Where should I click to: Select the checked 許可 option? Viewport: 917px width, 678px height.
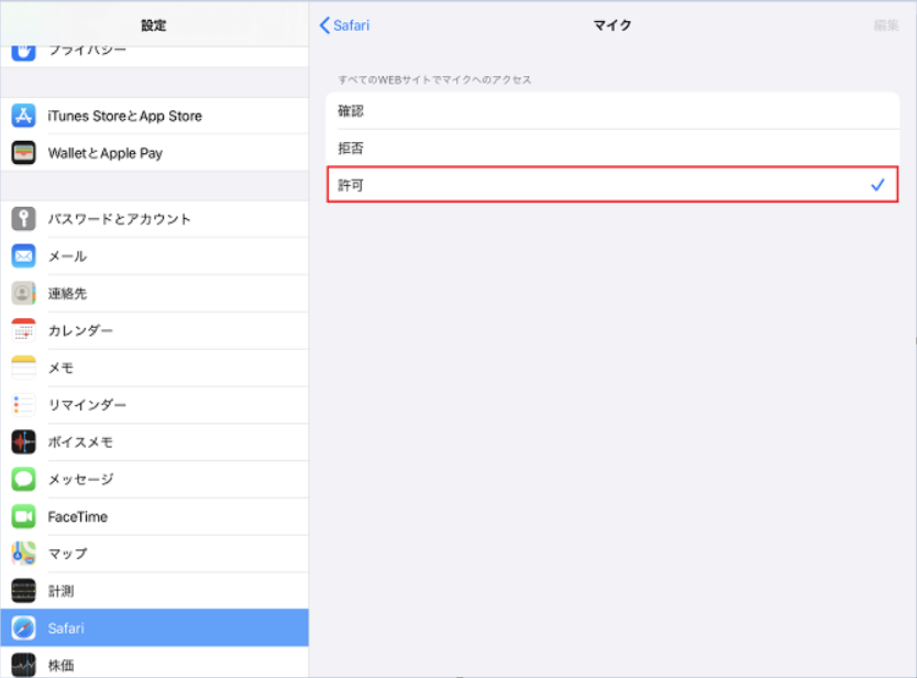(x=612, y=185)
